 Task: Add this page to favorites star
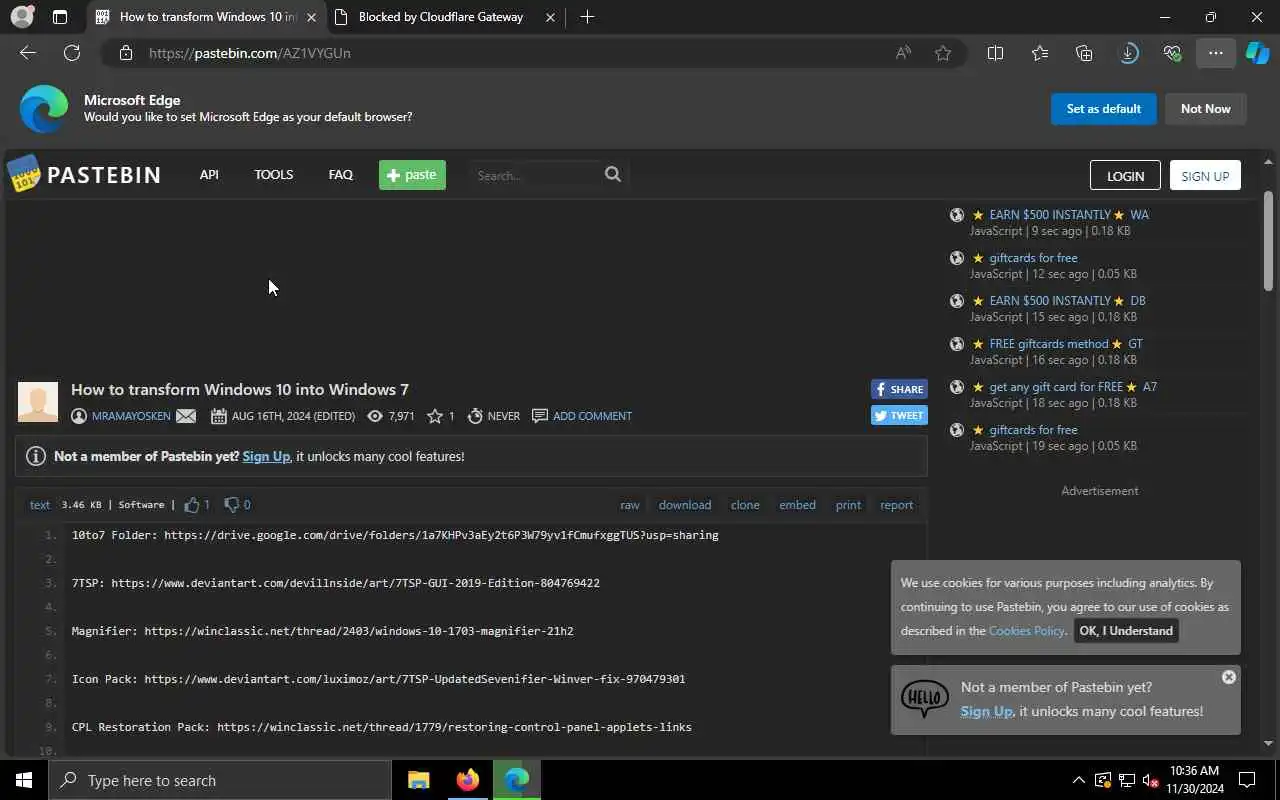coord(943,53)
